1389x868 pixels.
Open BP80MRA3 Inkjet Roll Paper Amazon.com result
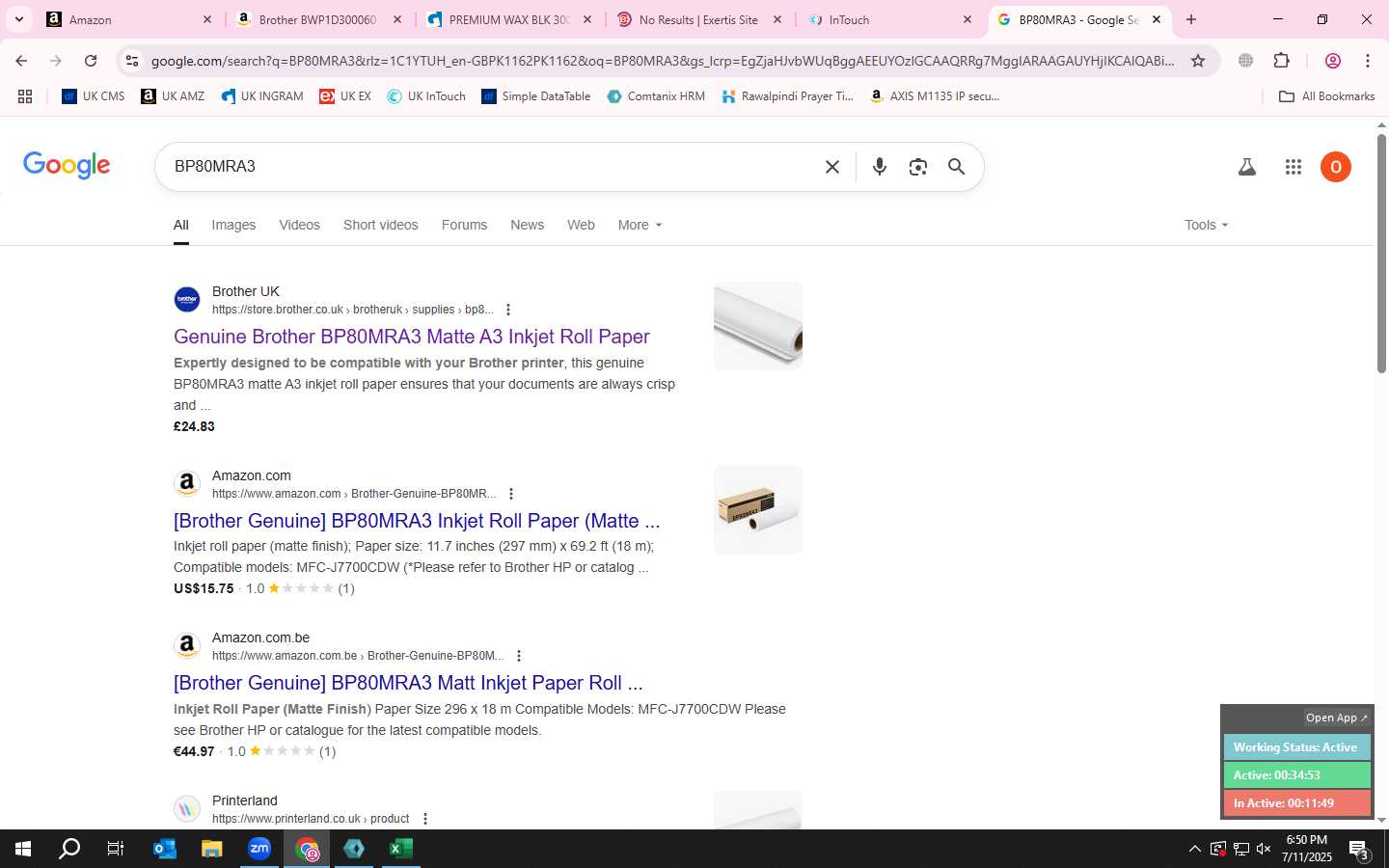tap(417, 521)
